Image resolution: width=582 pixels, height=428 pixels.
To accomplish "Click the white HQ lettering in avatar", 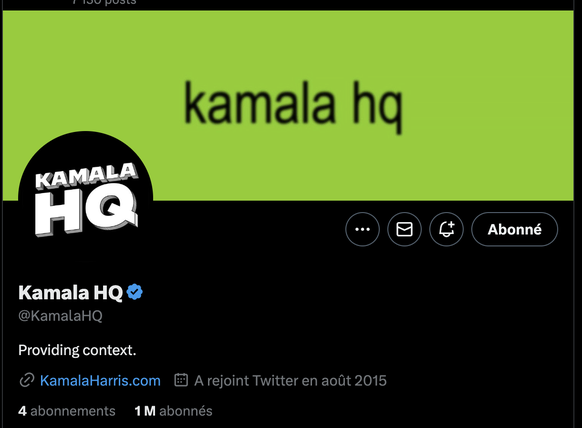I will pyautogui.click(x=86, y=210).
